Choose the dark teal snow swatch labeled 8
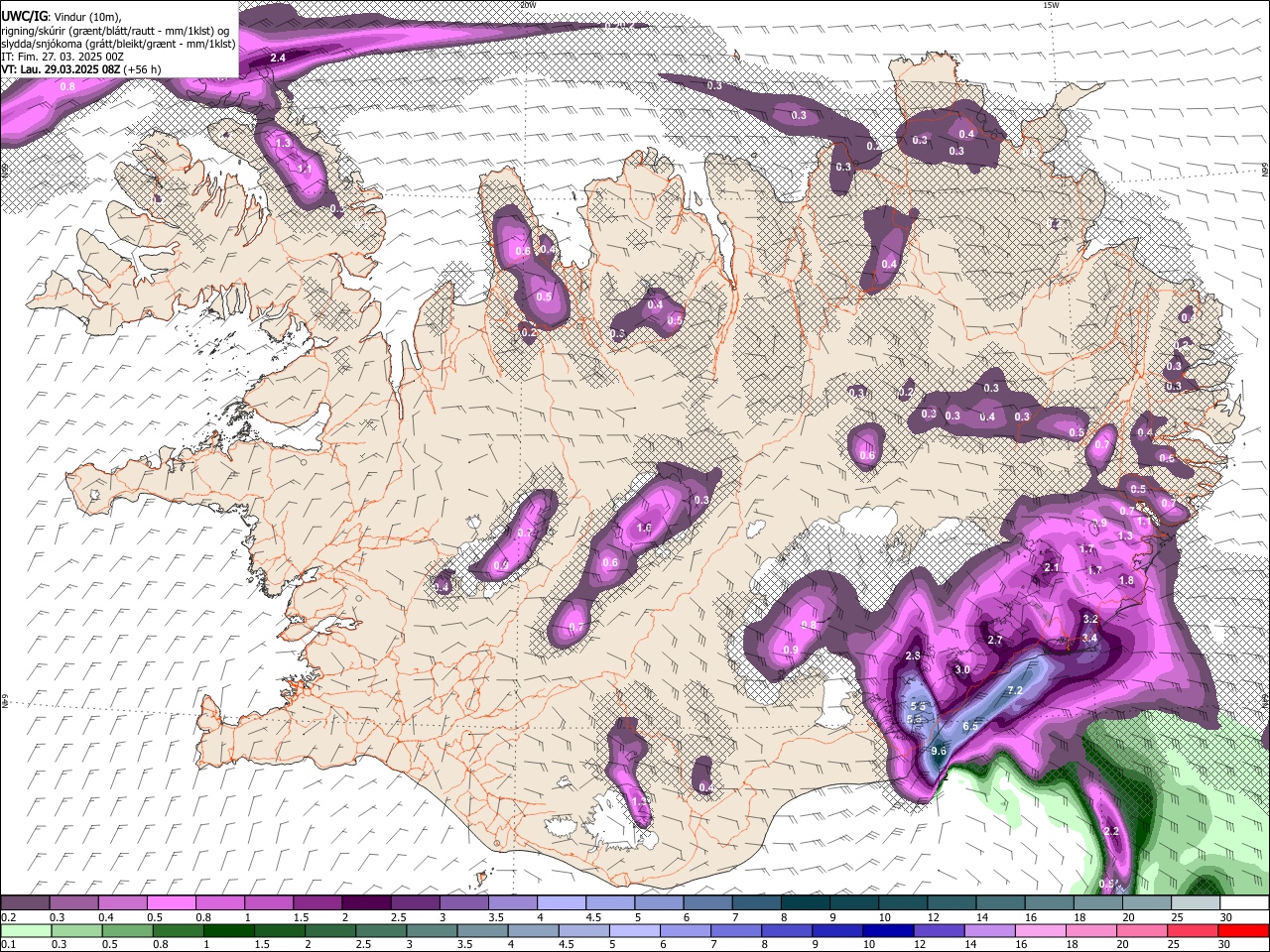Viewport: 1270px width, 952px height. pos(805,903)
